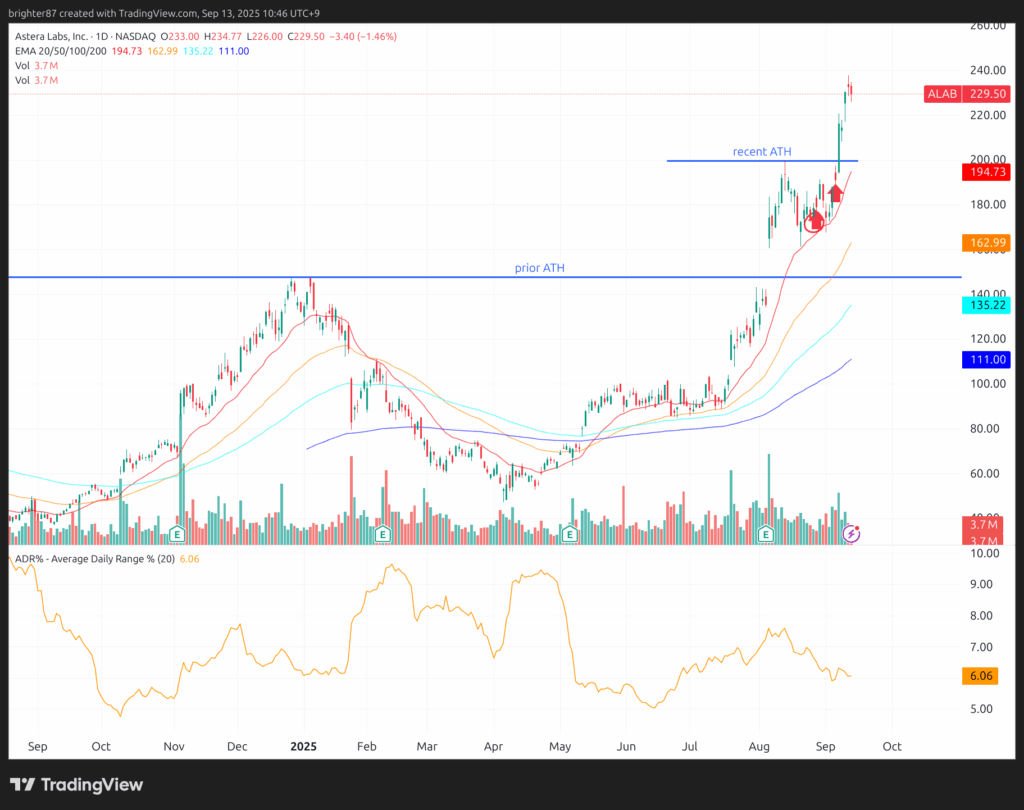Click the 80.00 price scale label
This screenshot has height=810, width=1024.
tap(987, 429)
